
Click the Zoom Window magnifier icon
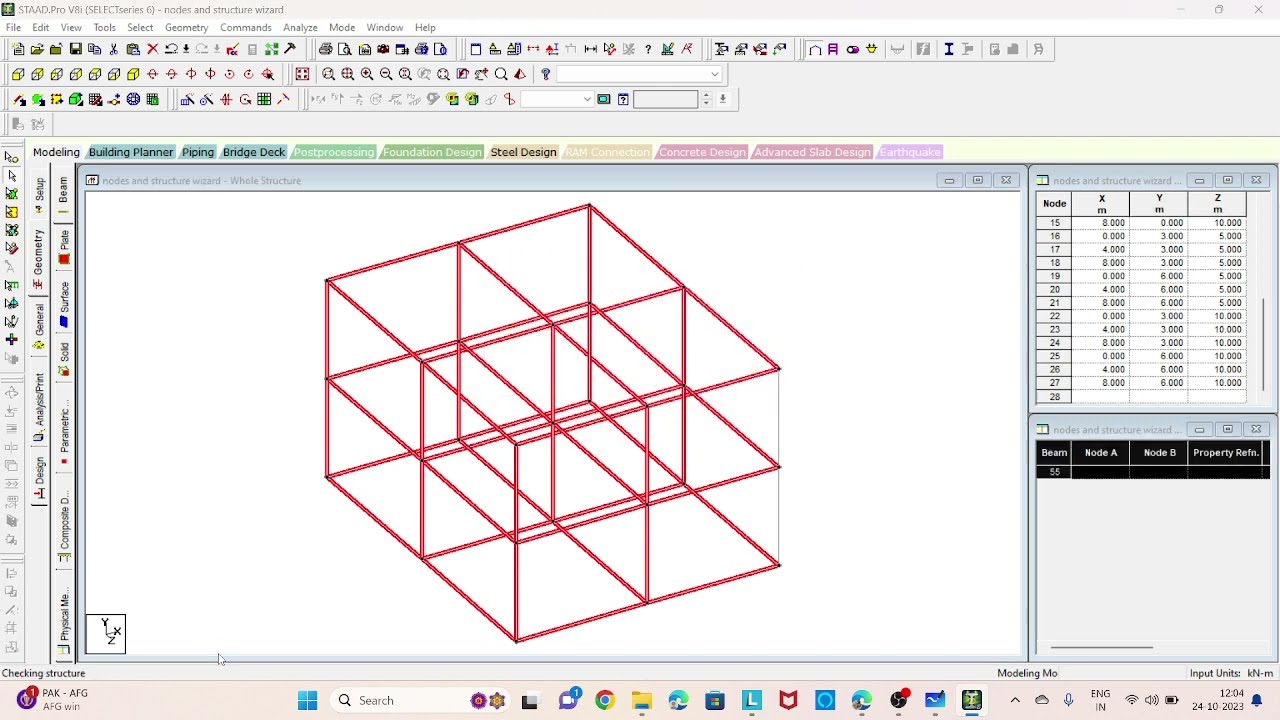click(328, 74)
